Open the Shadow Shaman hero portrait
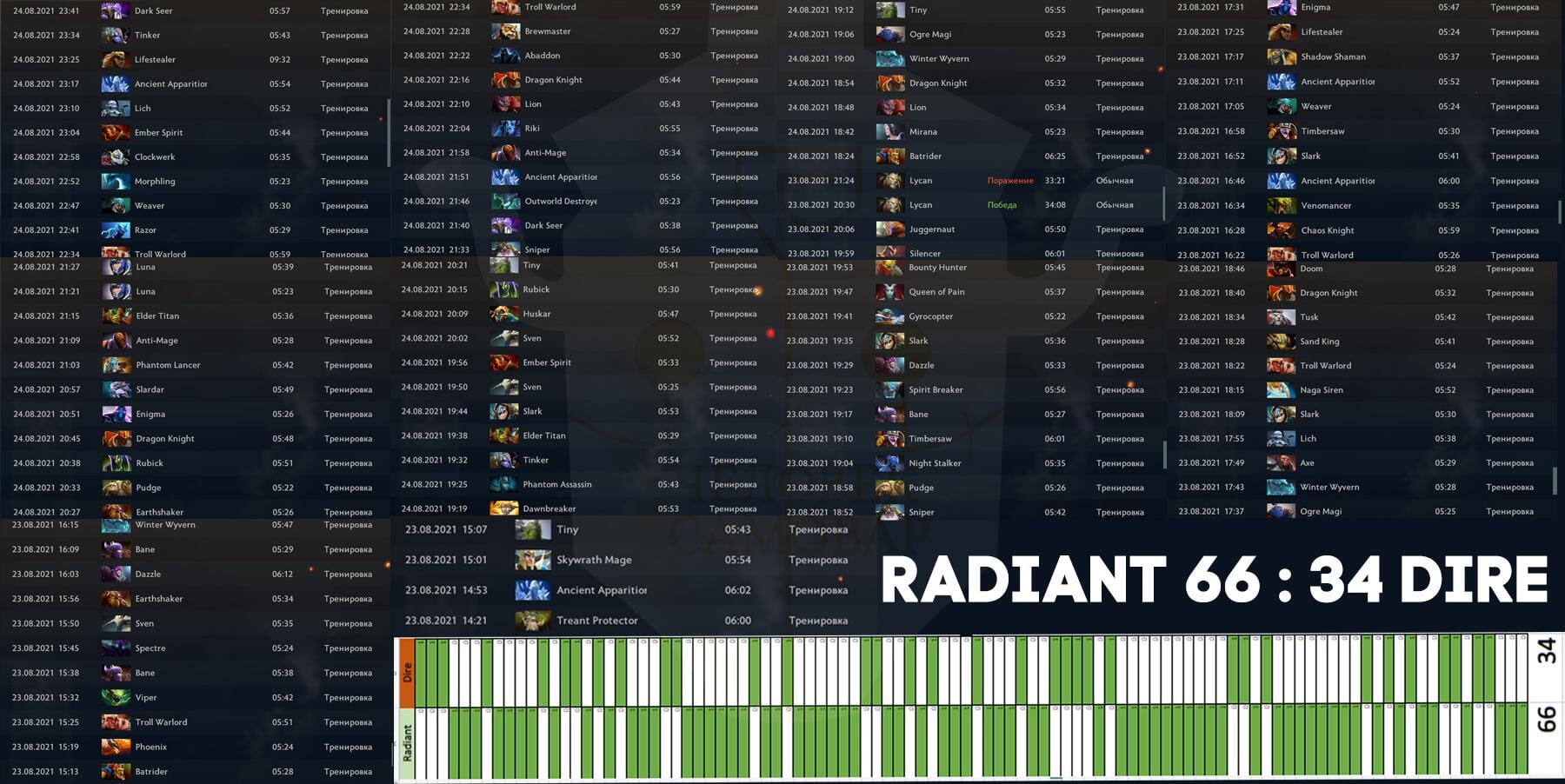This screenshot has height=784, width=1565. pos(1282,57)
